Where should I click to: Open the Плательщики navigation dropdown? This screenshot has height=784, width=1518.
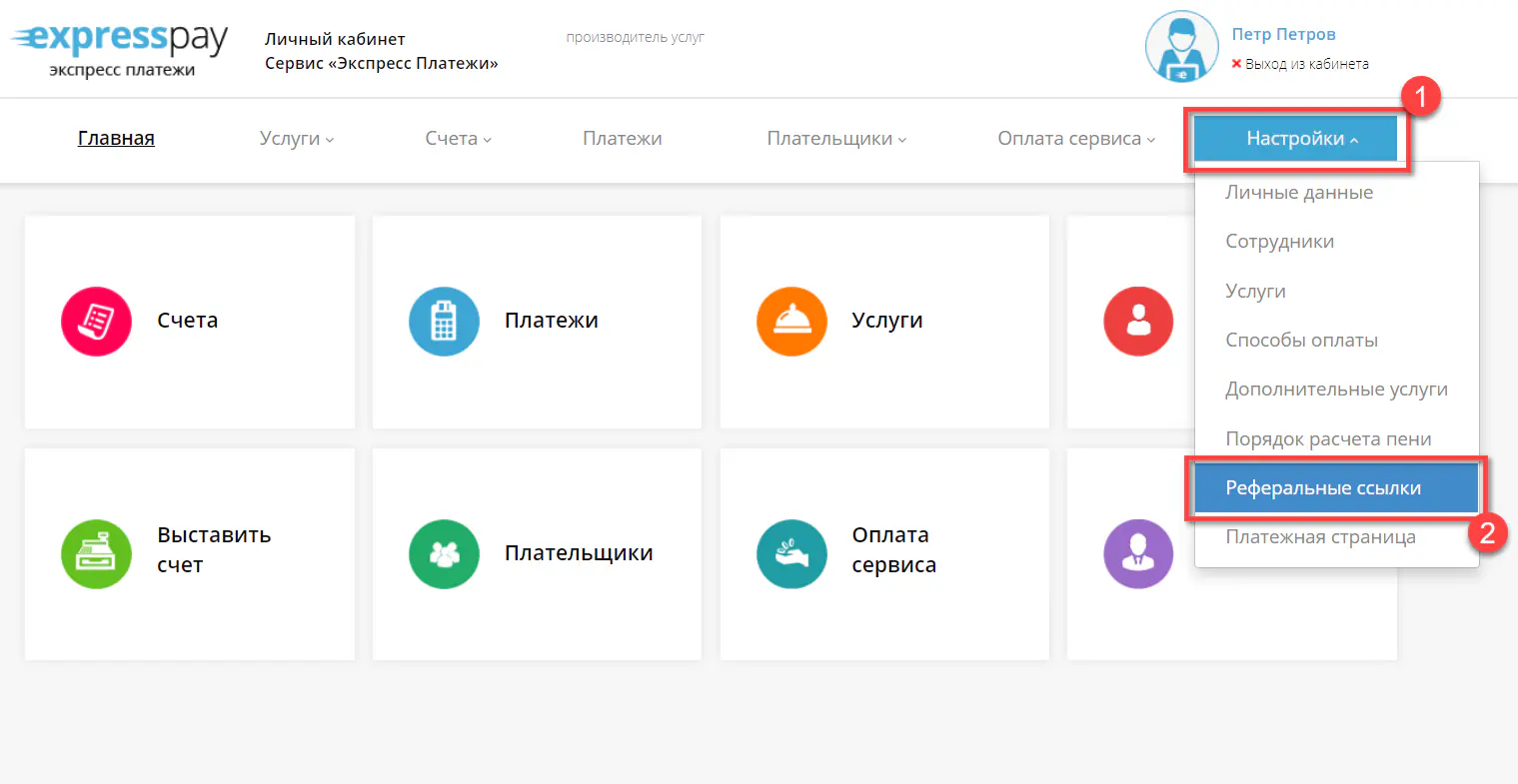pyautogui.click(x=836, y=139)
